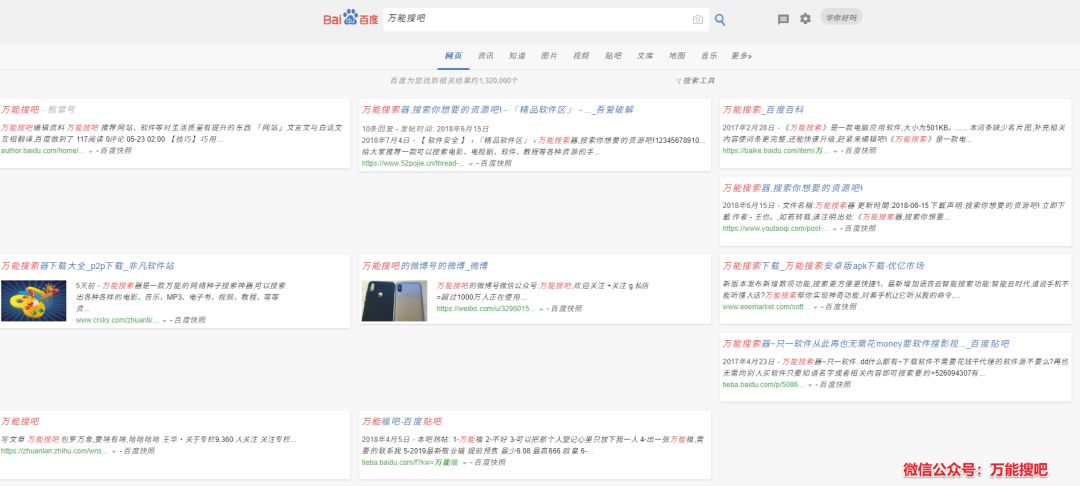The image size is (1080, 486).
Task: Open the 地图 tab
Action: 676,56
